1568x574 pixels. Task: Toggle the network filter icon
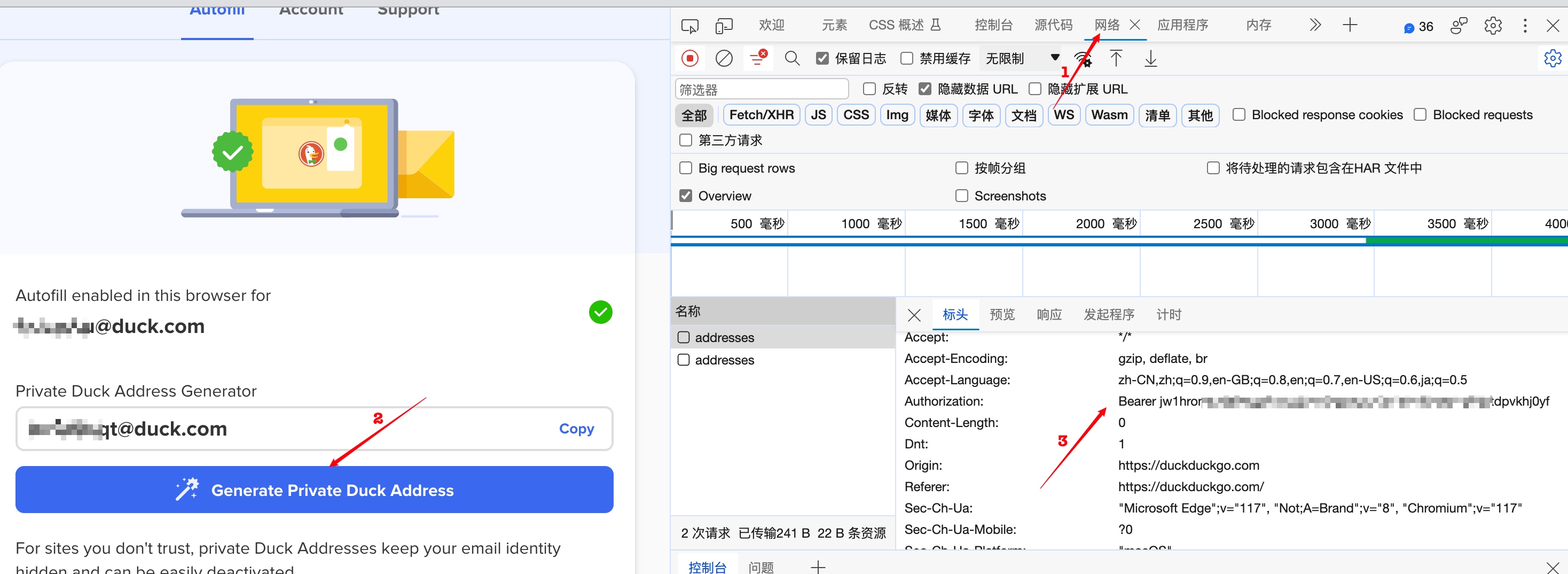[758, 58]
